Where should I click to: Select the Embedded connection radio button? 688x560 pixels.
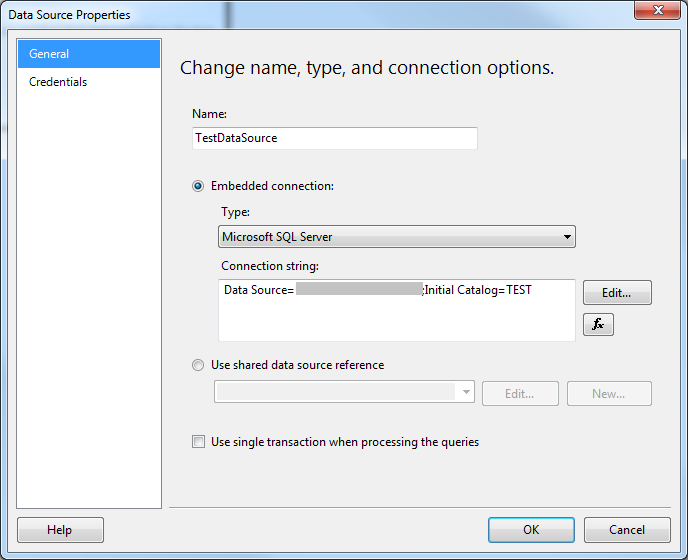point(198,186)
